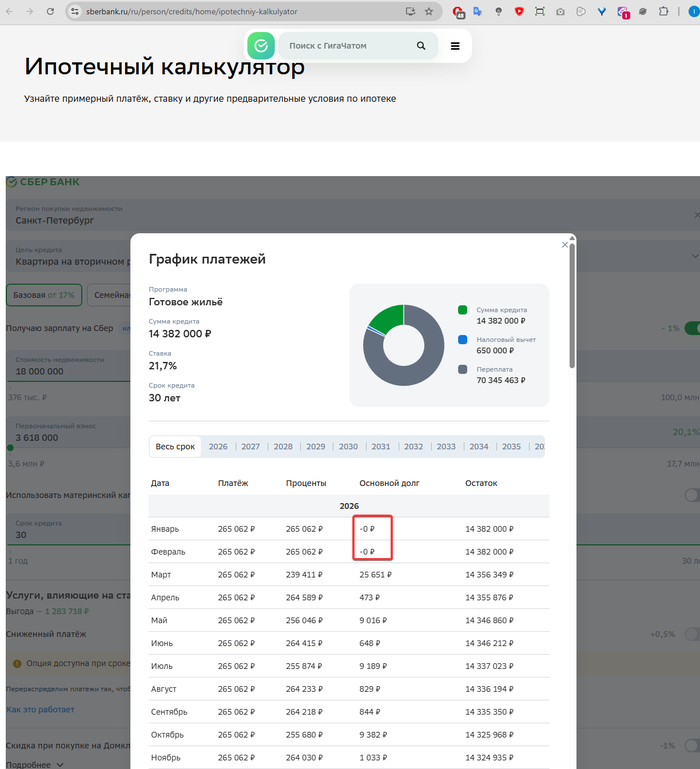This screenshot has width=700, height=769.
Task: Toggle the Domklik discount switch
Action: [x=692, y=745]
